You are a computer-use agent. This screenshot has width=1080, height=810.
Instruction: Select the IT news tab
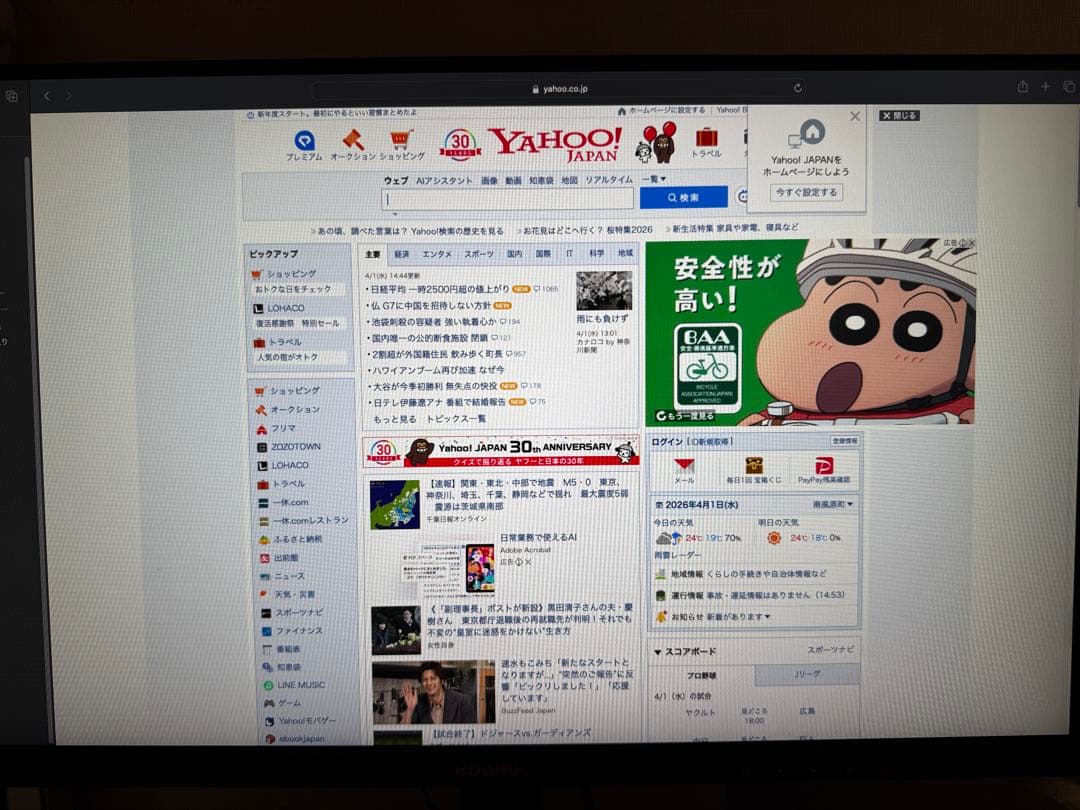pyautogui.click(x=569, y=254)
